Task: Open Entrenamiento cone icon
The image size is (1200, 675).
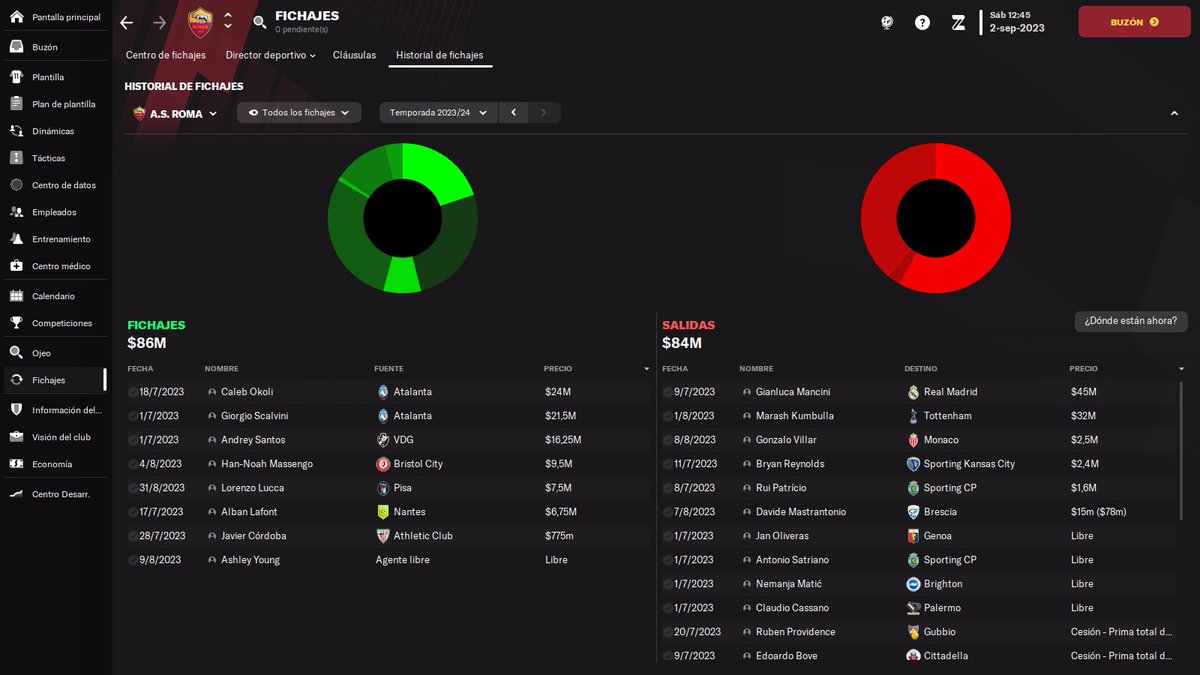Action: (16, 239)
